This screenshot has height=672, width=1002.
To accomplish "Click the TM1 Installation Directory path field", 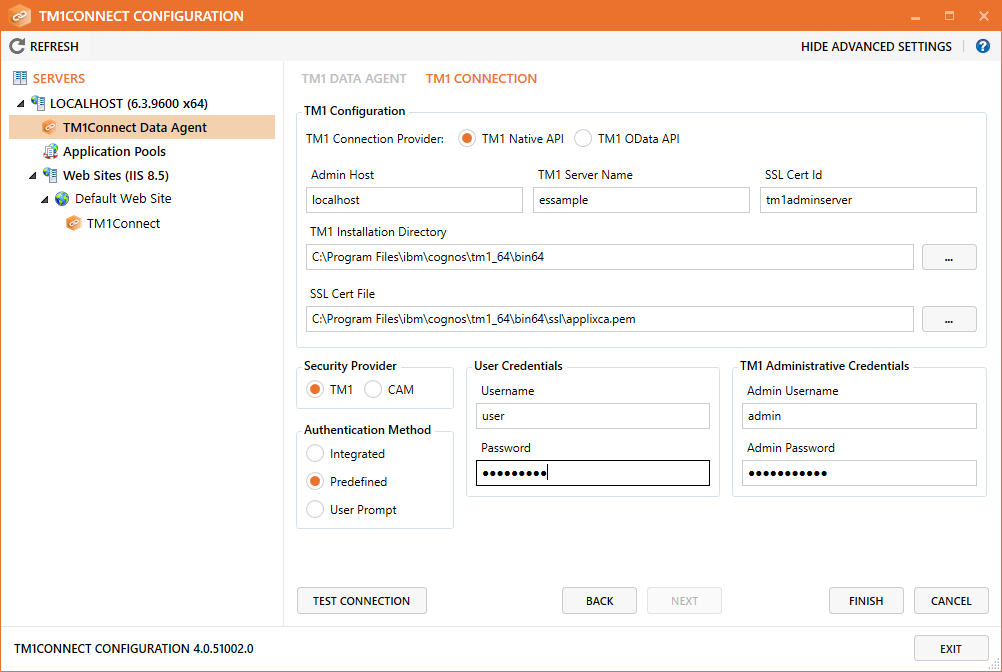I will pyautogui.click(x=610, y=257).
